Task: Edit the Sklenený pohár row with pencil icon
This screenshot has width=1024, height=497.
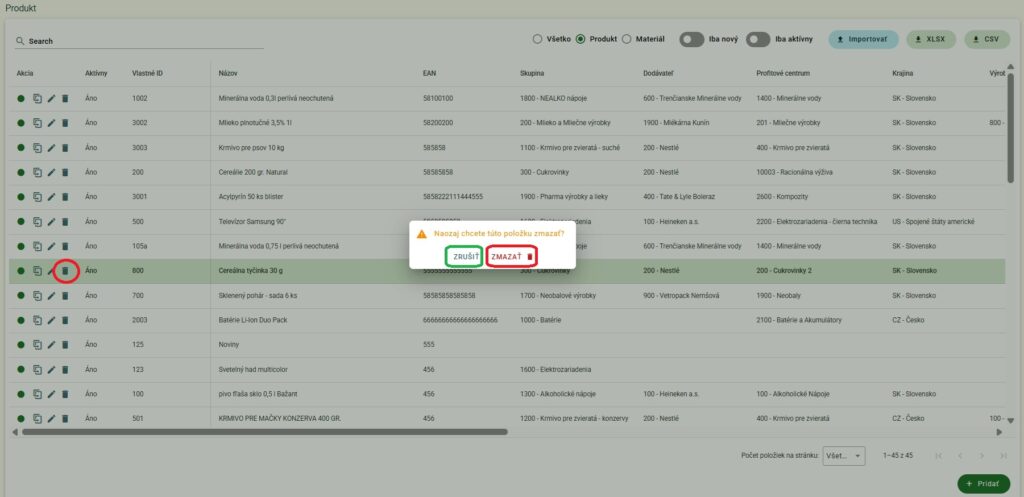Action: point(51,295)
